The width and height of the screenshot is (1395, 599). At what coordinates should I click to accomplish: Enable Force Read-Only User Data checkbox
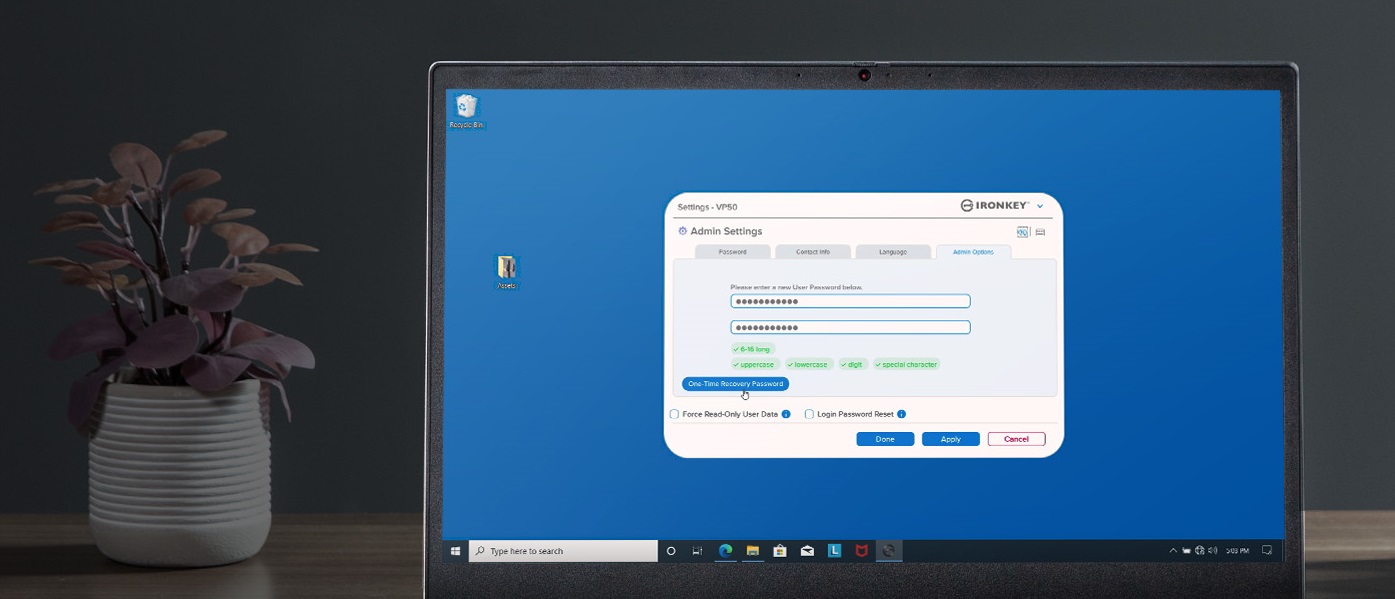(x=674, y=414)
